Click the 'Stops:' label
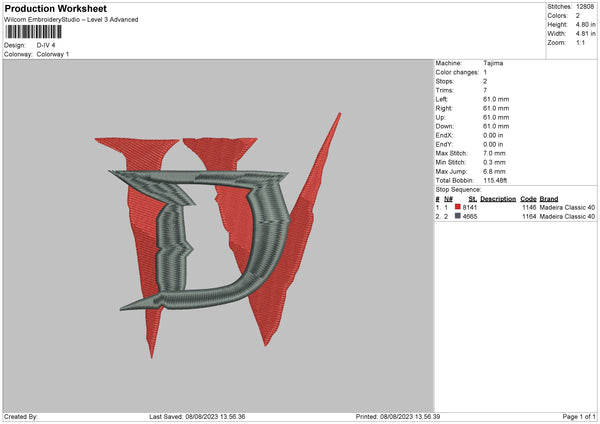This screenshot has width=600, height=424. click(445, 82)
